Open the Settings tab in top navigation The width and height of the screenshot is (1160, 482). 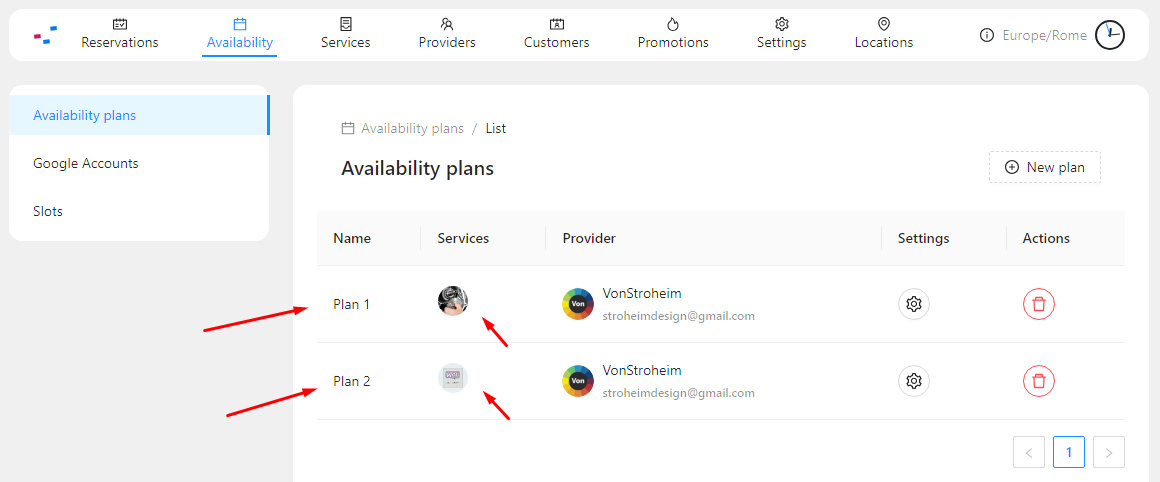781,34
